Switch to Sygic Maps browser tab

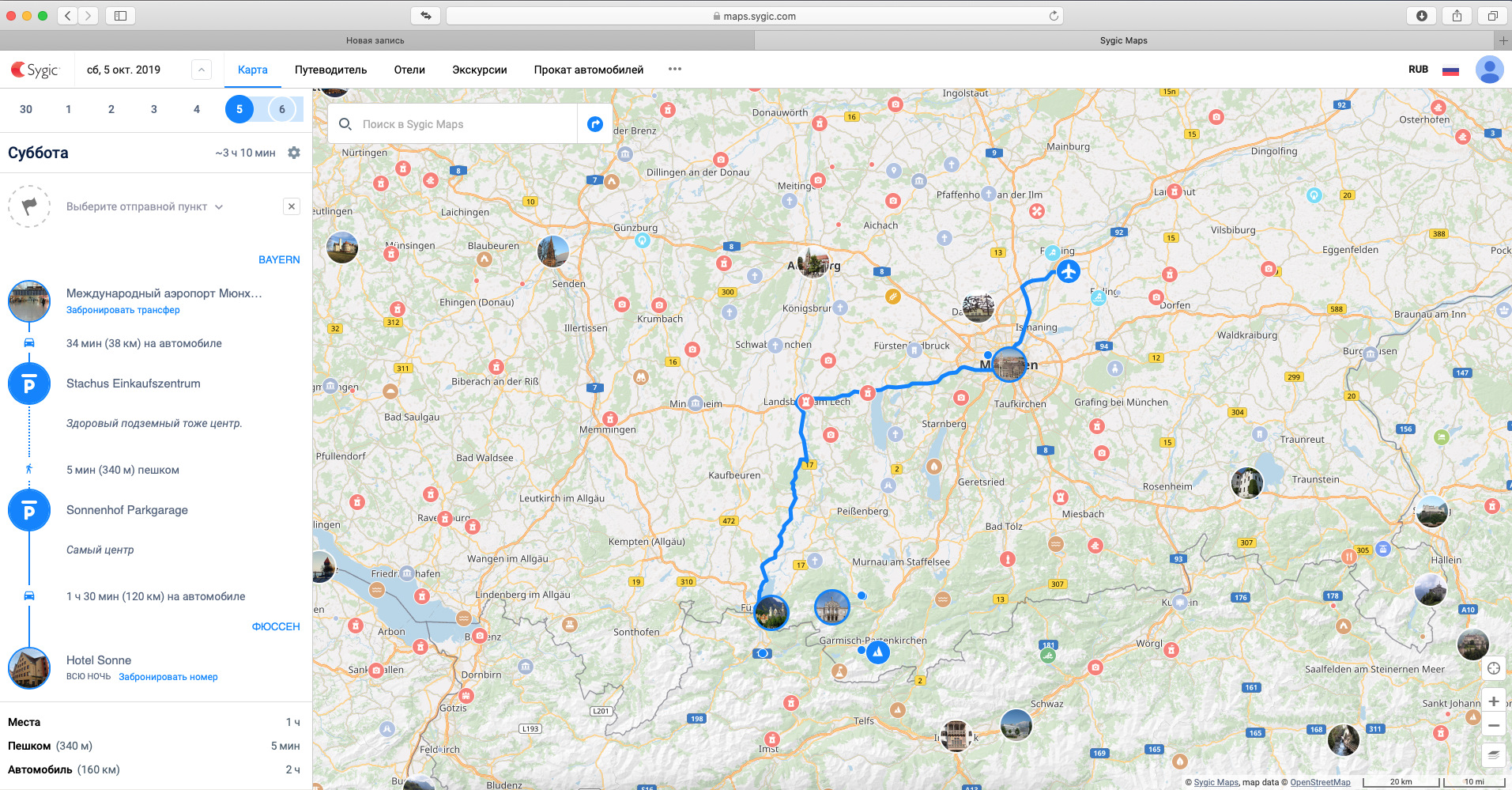(x=1123, y=40)
